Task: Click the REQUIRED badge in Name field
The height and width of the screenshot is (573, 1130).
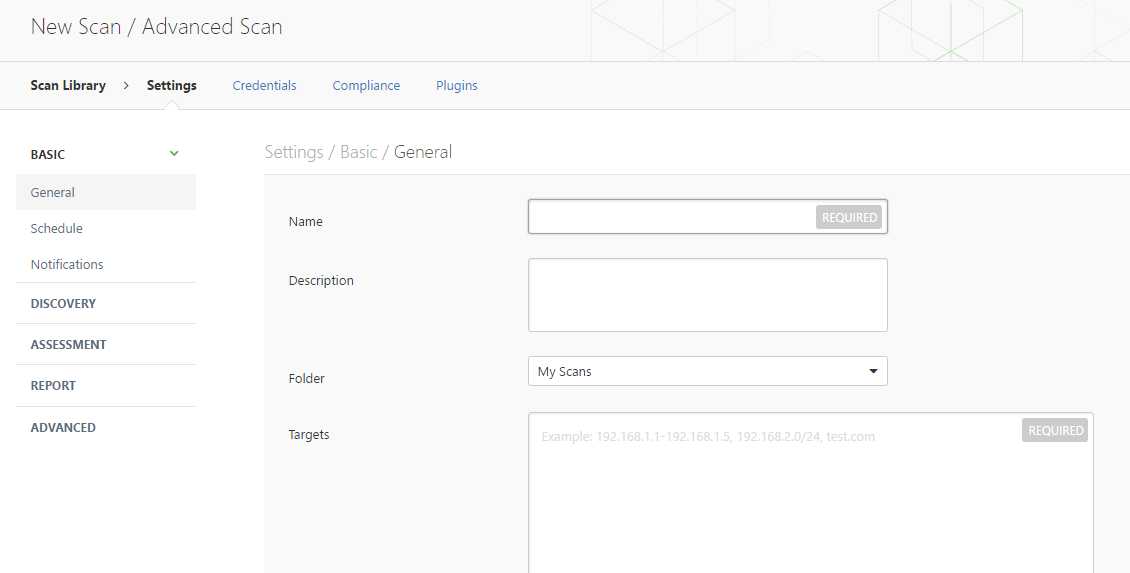Action: coord(849,217)
